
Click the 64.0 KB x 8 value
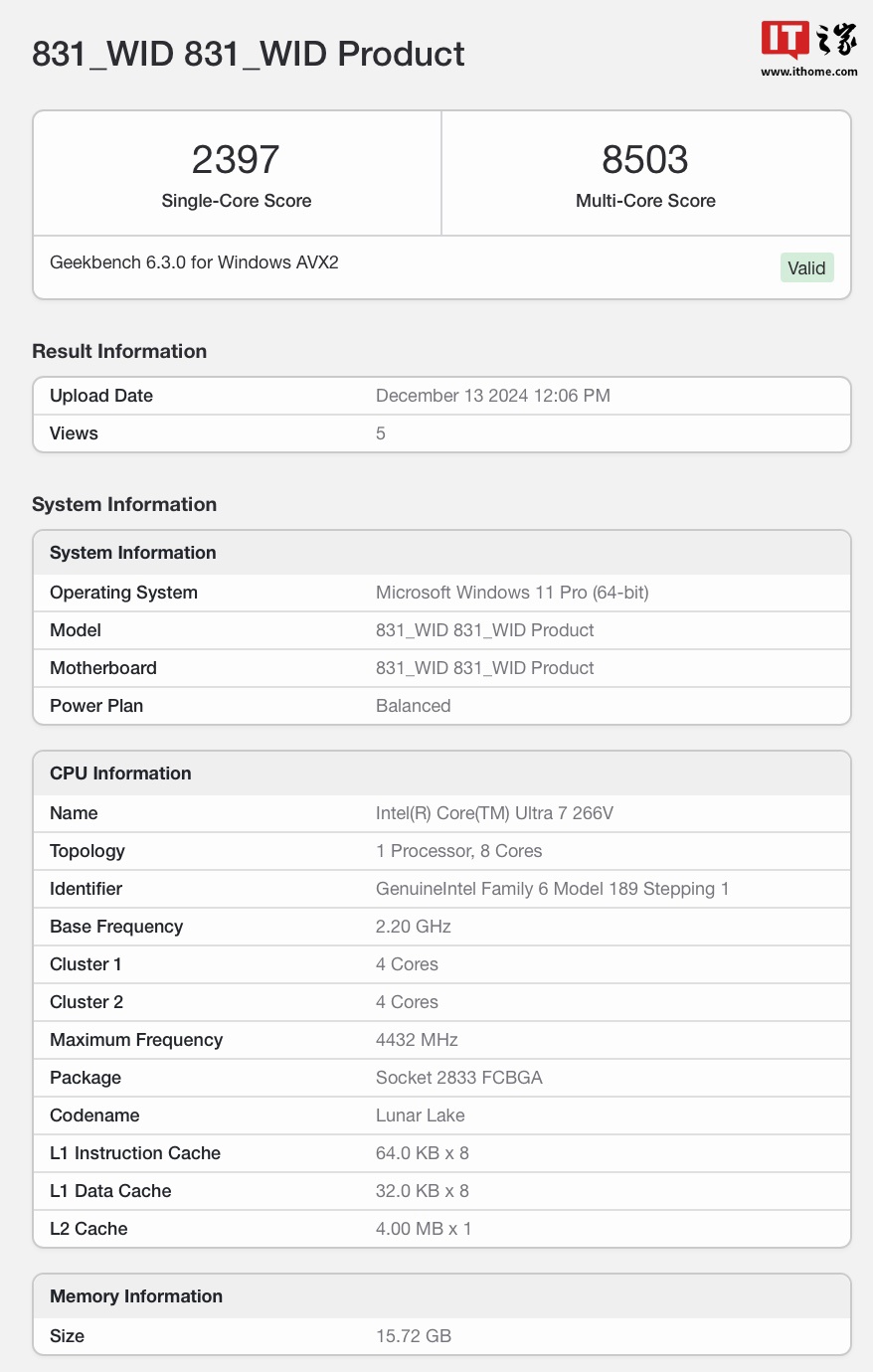click(423, 1153)
